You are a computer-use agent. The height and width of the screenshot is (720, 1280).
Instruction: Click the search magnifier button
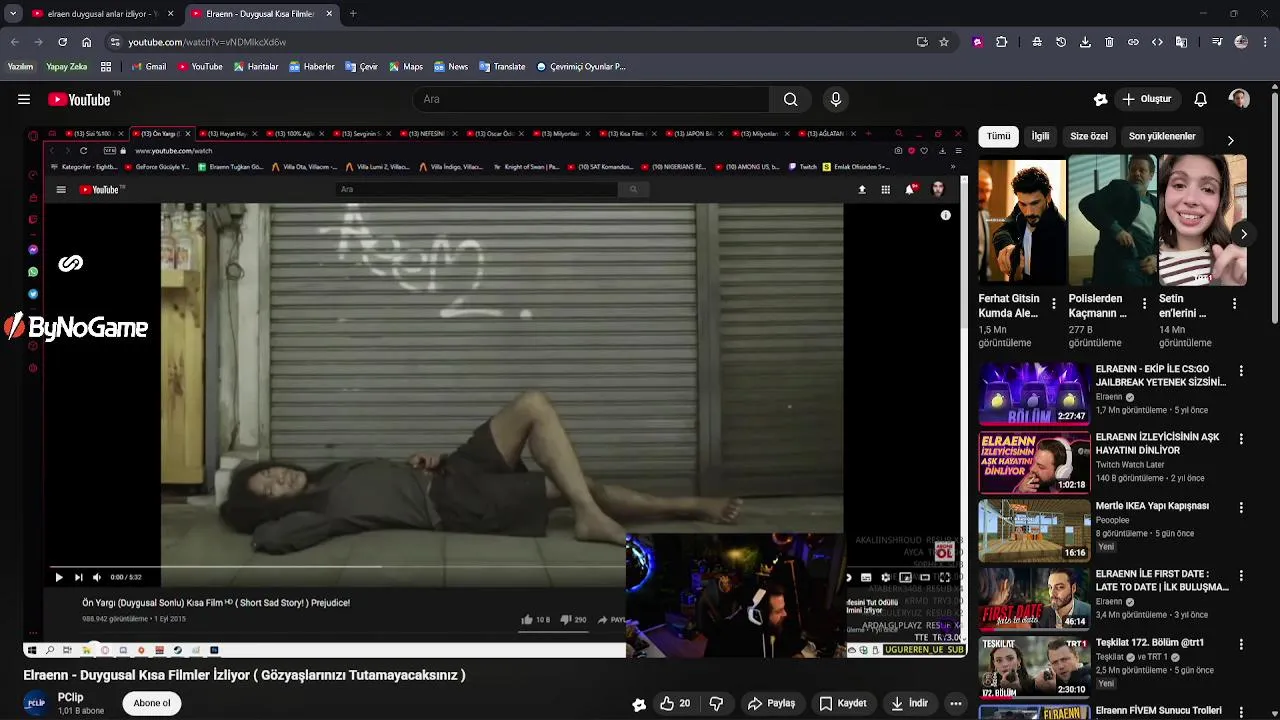[790, 99]
